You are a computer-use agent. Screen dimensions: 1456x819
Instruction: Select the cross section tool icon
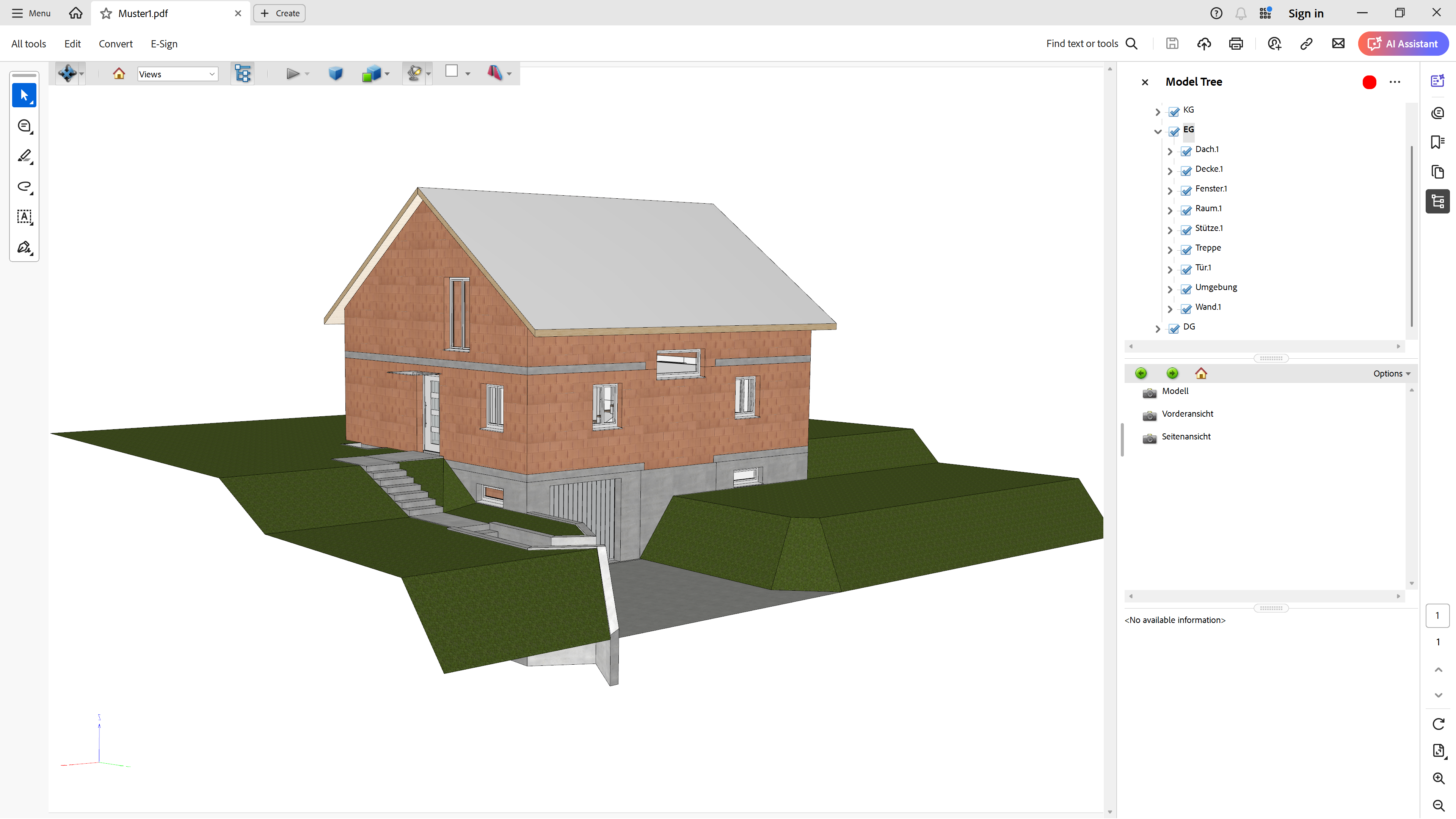[x=494, y=73]
